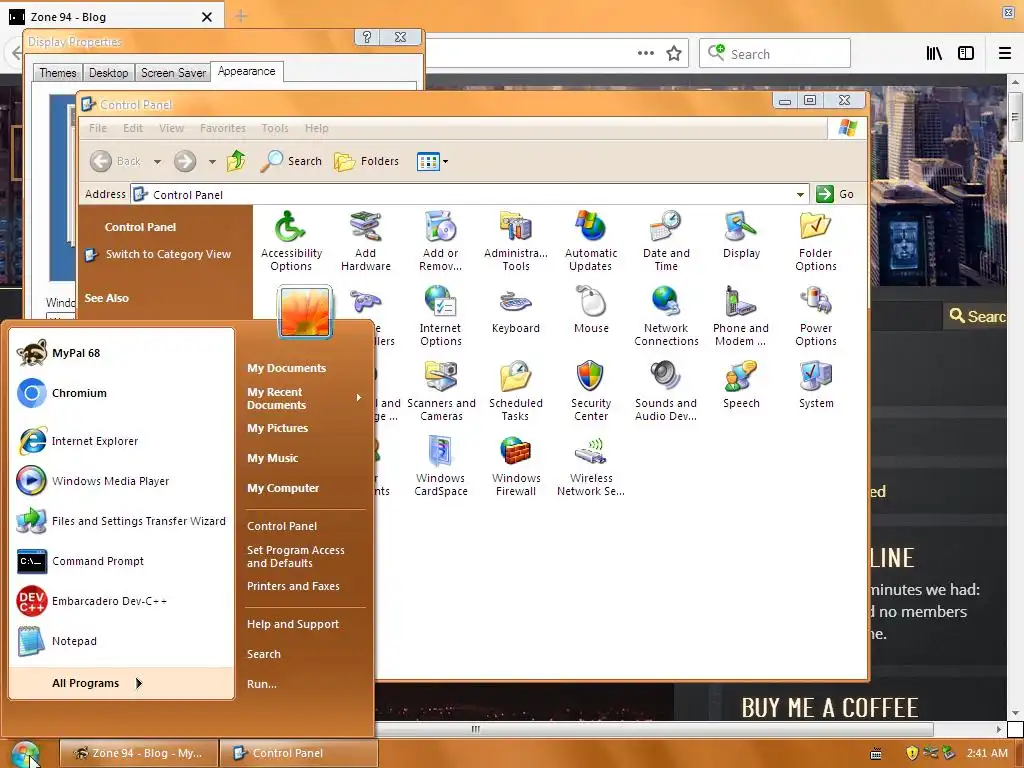
Task: Switch to Desktop tab in Display Properties
Action: coord(108,72)
